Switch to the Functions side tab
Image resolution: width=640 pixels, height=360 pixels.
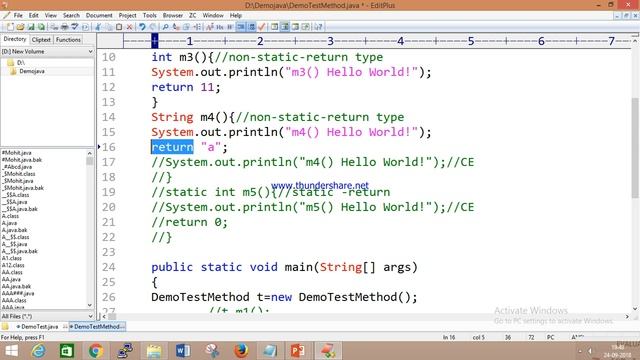point(68,40)
